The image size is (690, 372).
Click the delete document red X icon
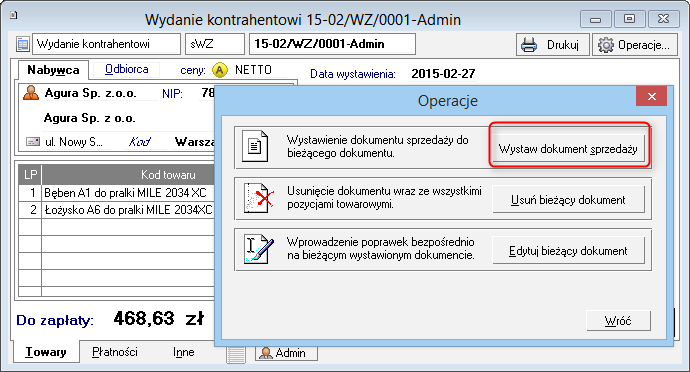point(258,198)
